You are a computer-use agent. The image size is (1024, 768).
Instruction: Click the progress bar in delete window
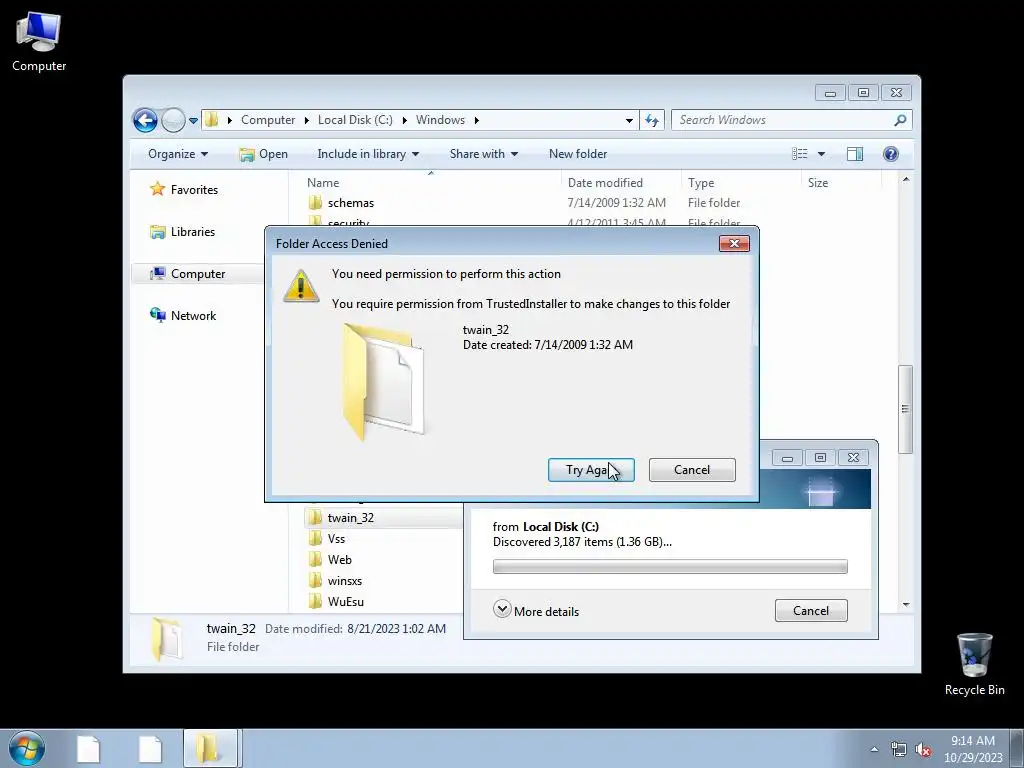670,566
